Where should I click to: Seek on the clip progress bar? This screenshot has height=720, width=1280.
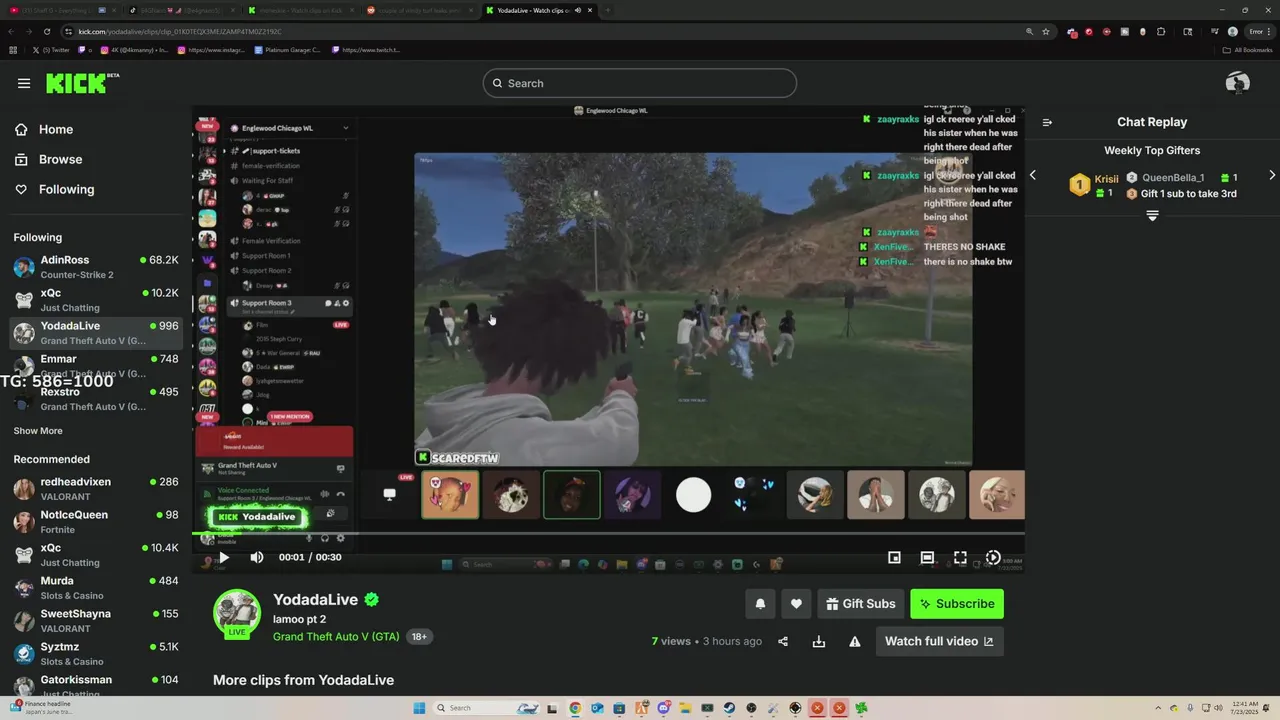click(608, 534)
